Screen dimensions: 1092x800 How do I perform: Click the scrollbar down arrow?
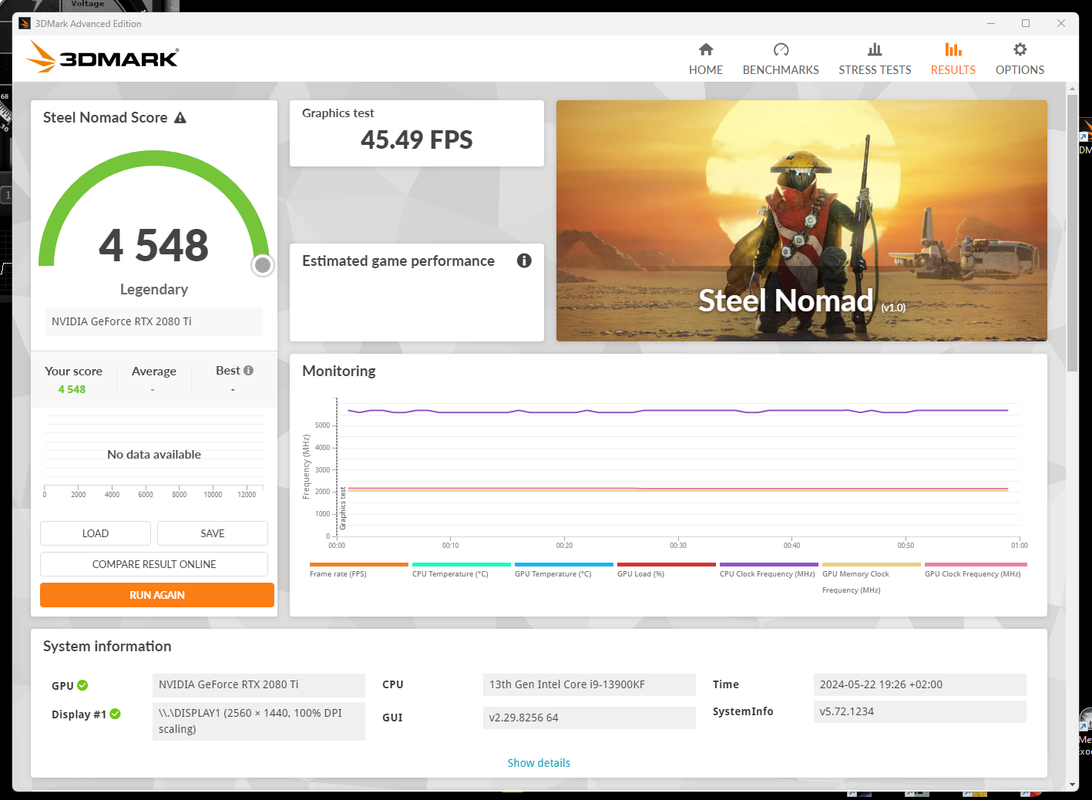click(1072, 784)
